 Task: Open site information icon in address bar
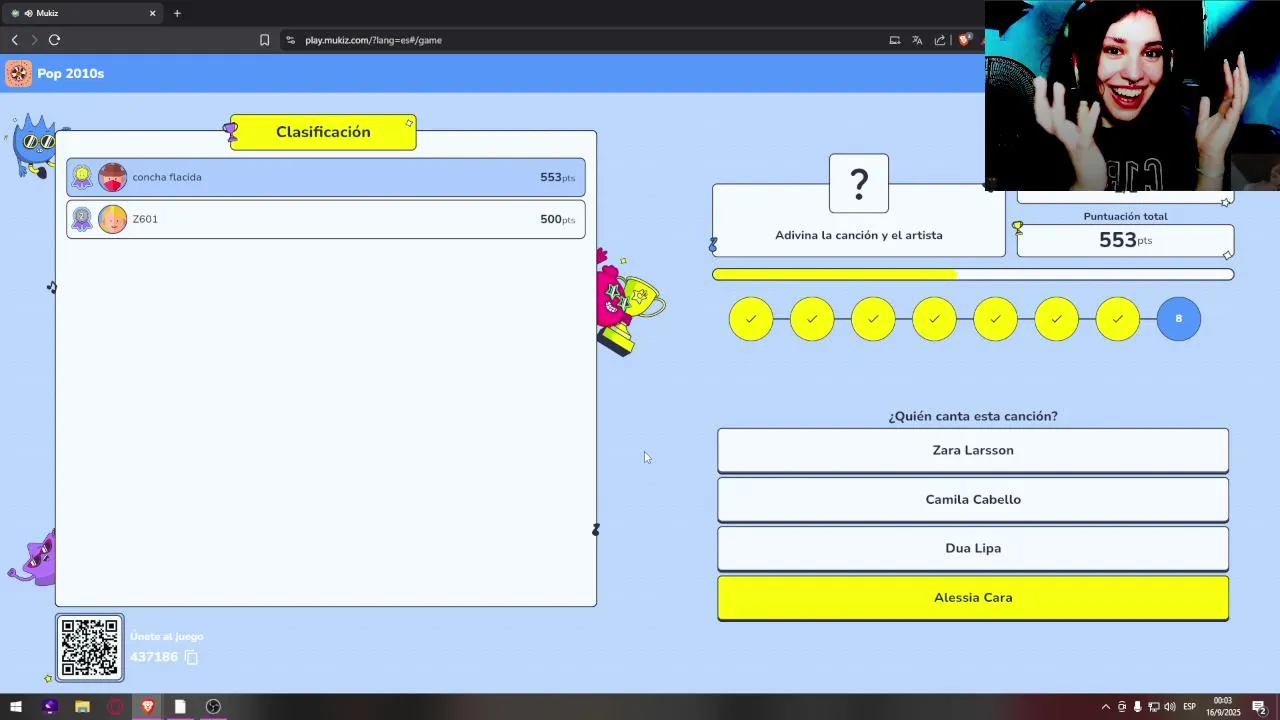[x=290, y=40]
